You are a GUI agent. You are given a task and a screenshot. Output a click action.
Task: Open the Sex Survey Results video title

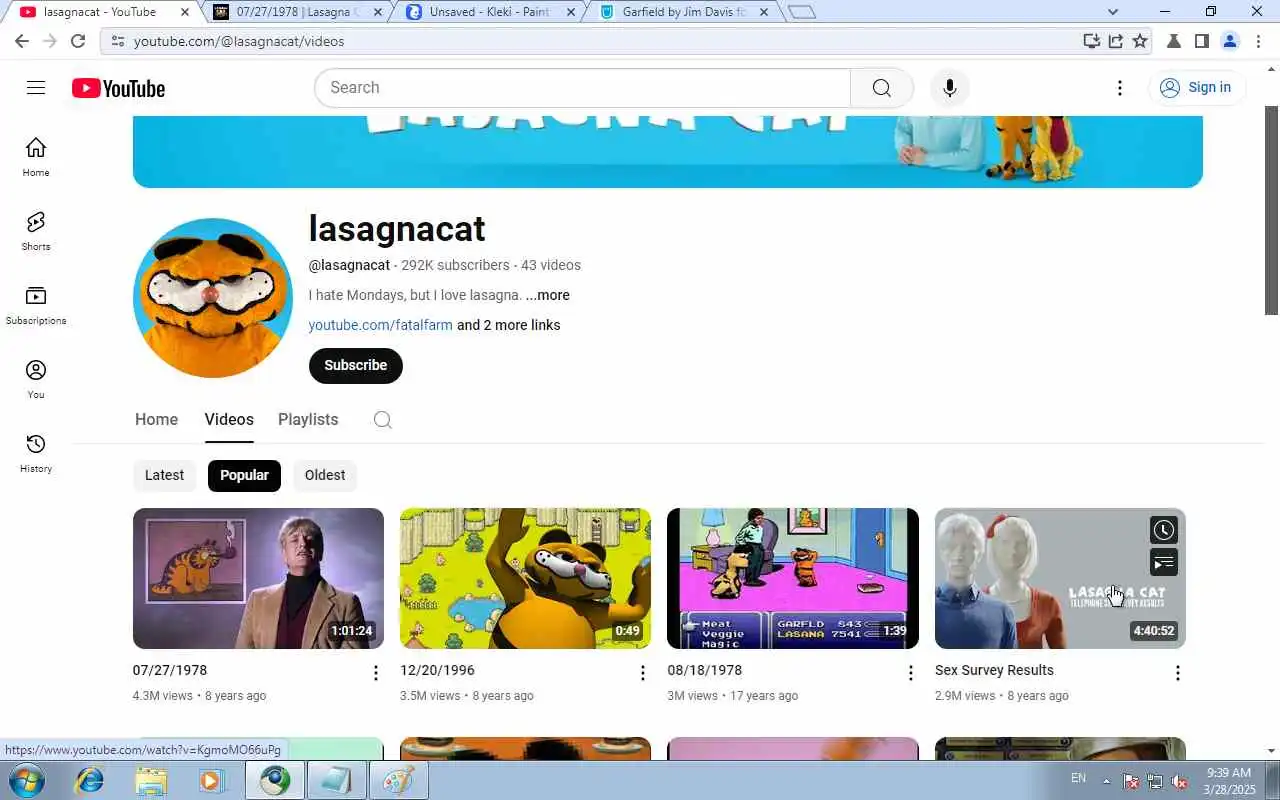[994, 670]
